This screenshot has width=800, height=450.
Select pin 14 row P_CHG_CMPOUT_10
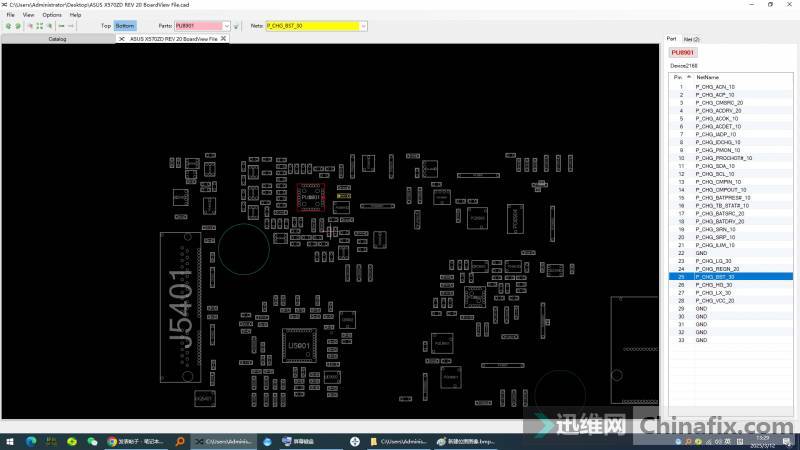[731, 190]
